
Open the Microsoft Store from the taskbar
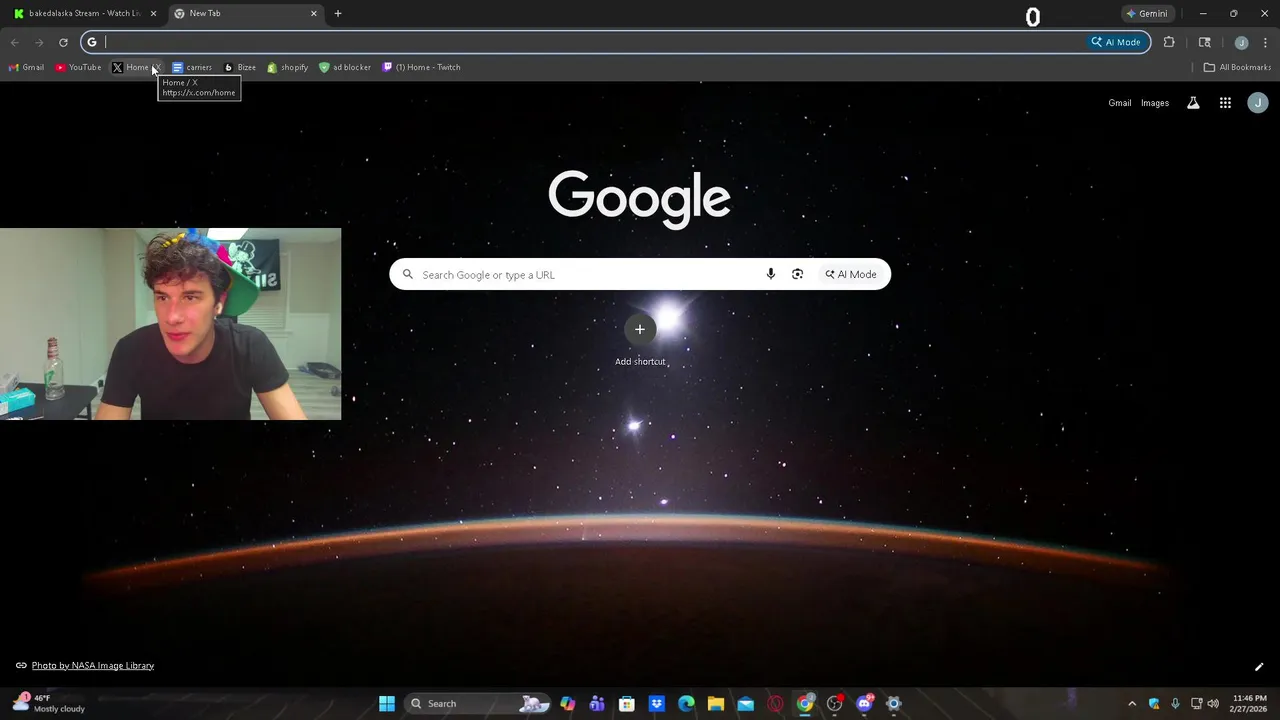(x=627, y=703)
